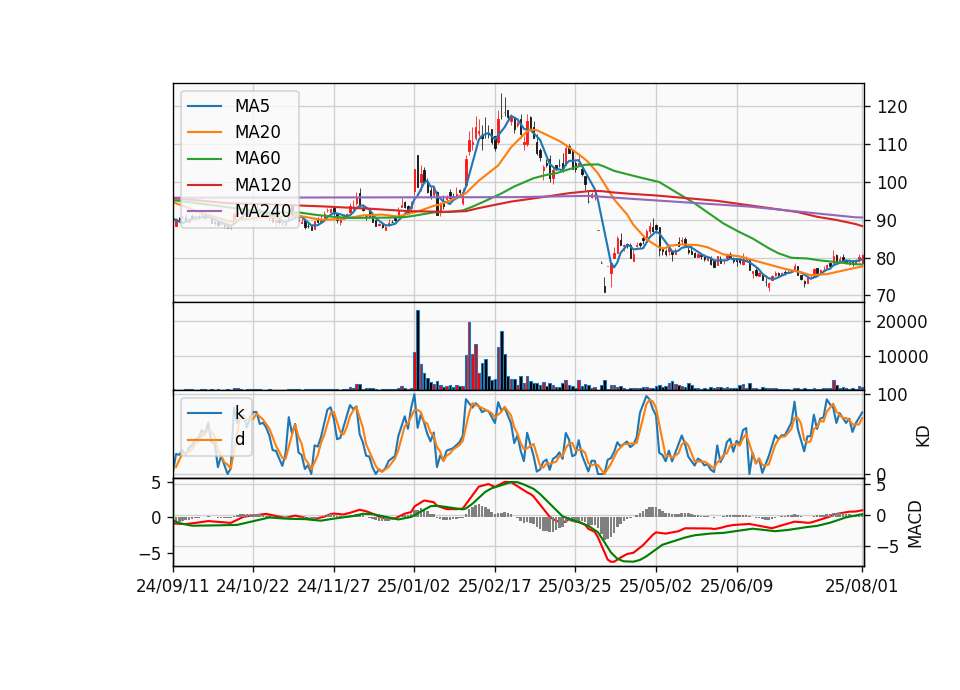Click the 80 price axis tick label
This screenshot has width=960, height=690.
[887, 259]
